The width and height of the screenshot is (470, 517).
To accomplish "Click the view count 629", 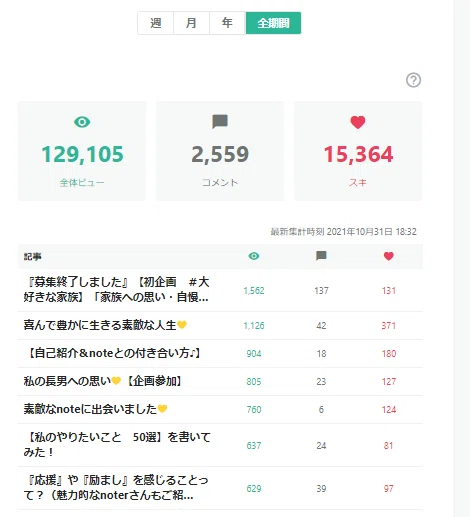I will point(254,489).
